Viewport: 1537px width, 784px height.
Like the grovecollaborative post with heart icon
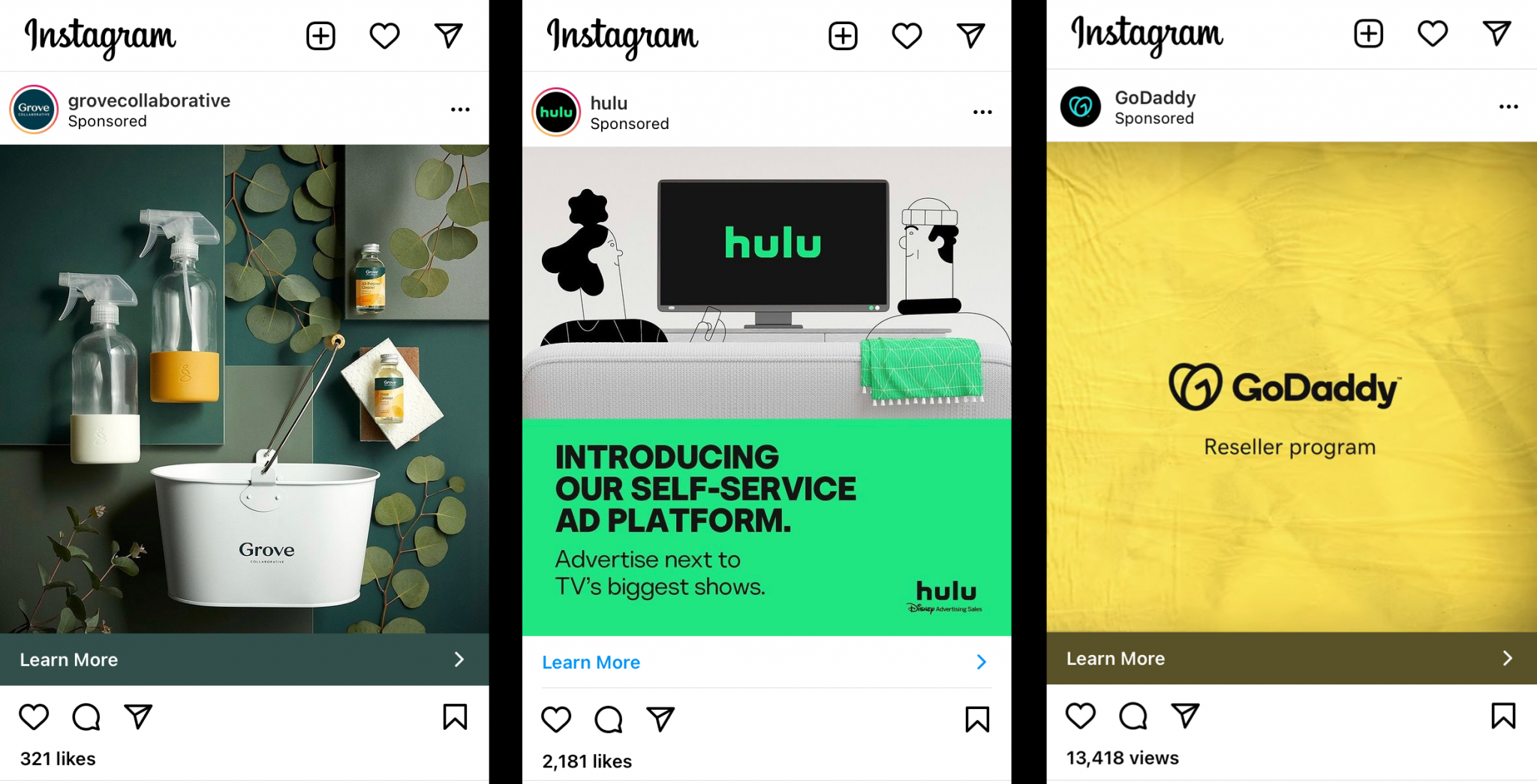point(34,716)
